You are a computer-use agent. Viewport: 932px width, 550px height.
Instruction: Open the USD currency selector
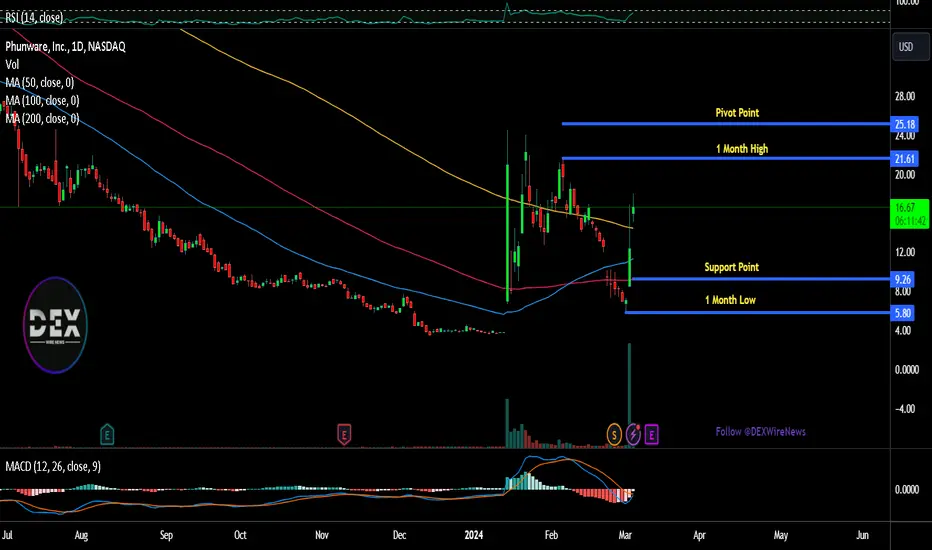(x=909, y=46)
